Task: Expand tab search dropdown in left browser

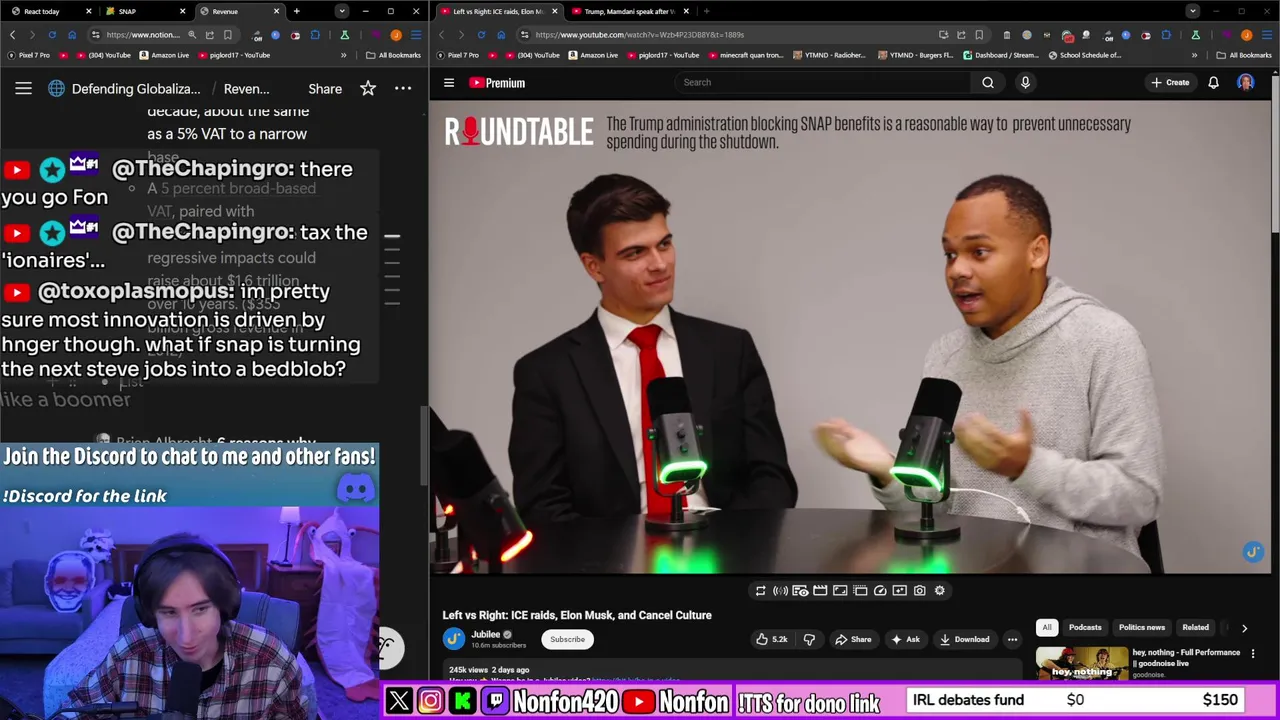Action: coord(342,11)
